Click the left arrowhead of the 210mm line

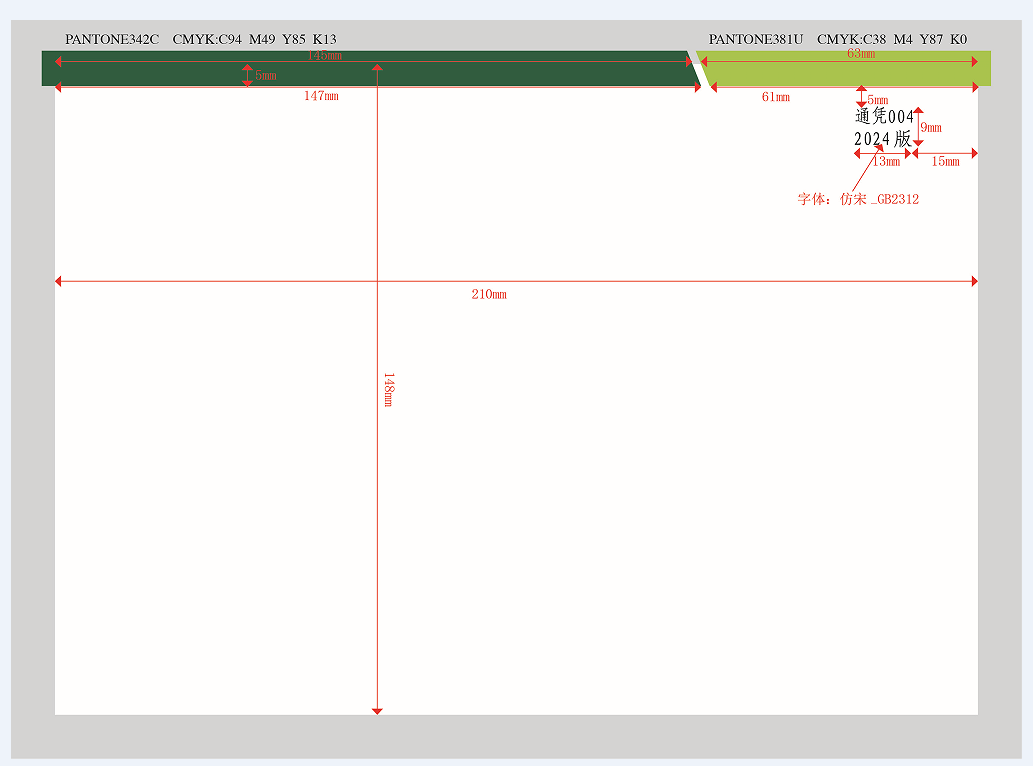pos(58,282)
